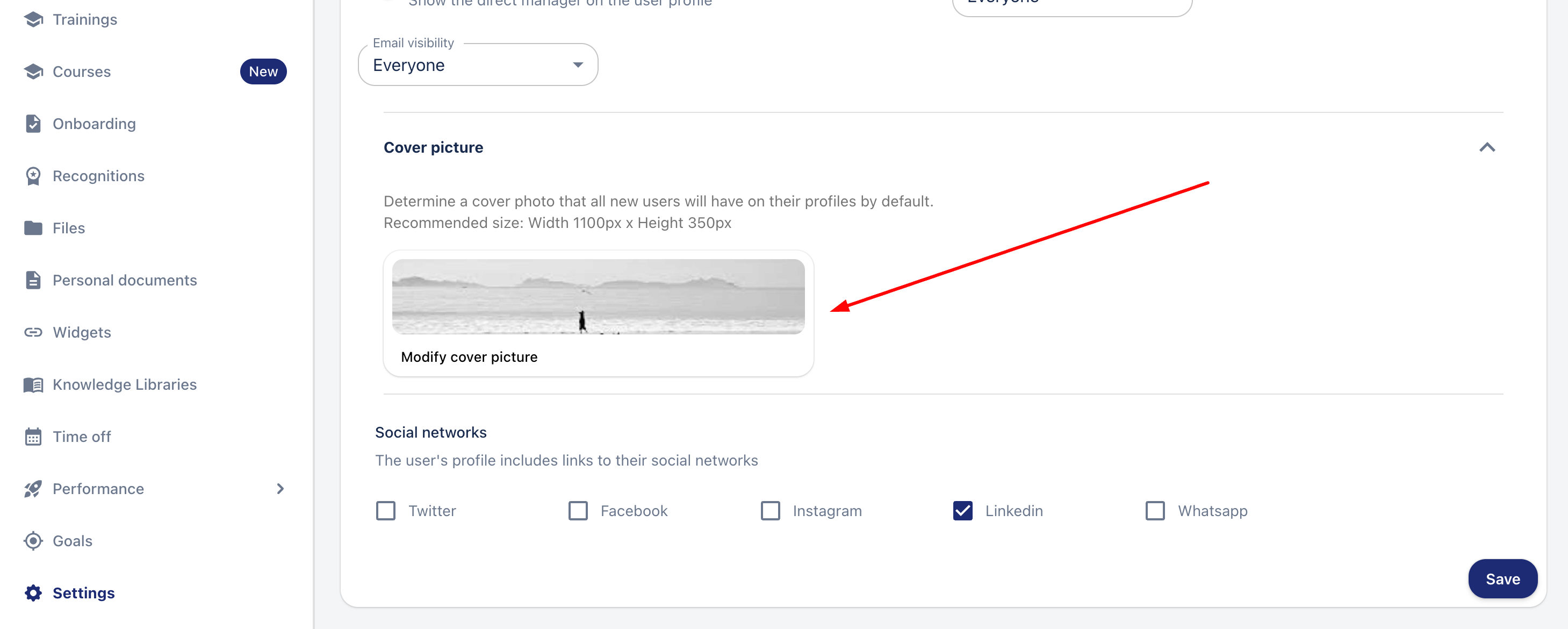This screenshot has height=629, width=1568.
Task: Click the Personal documents page icon
Action: point(33,280)
